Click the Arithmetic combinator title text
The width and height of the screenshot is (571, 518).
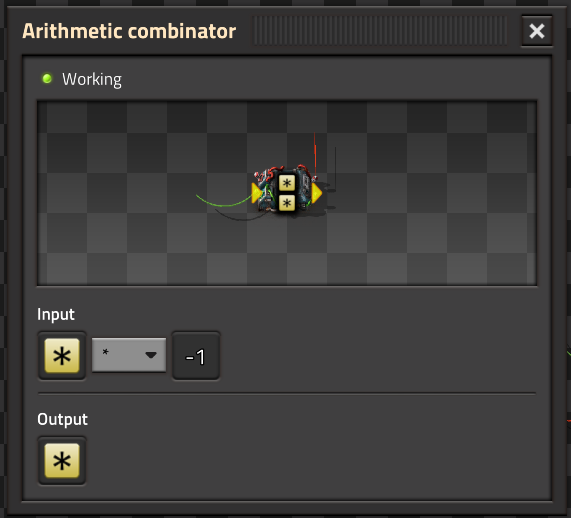(129, 31)
